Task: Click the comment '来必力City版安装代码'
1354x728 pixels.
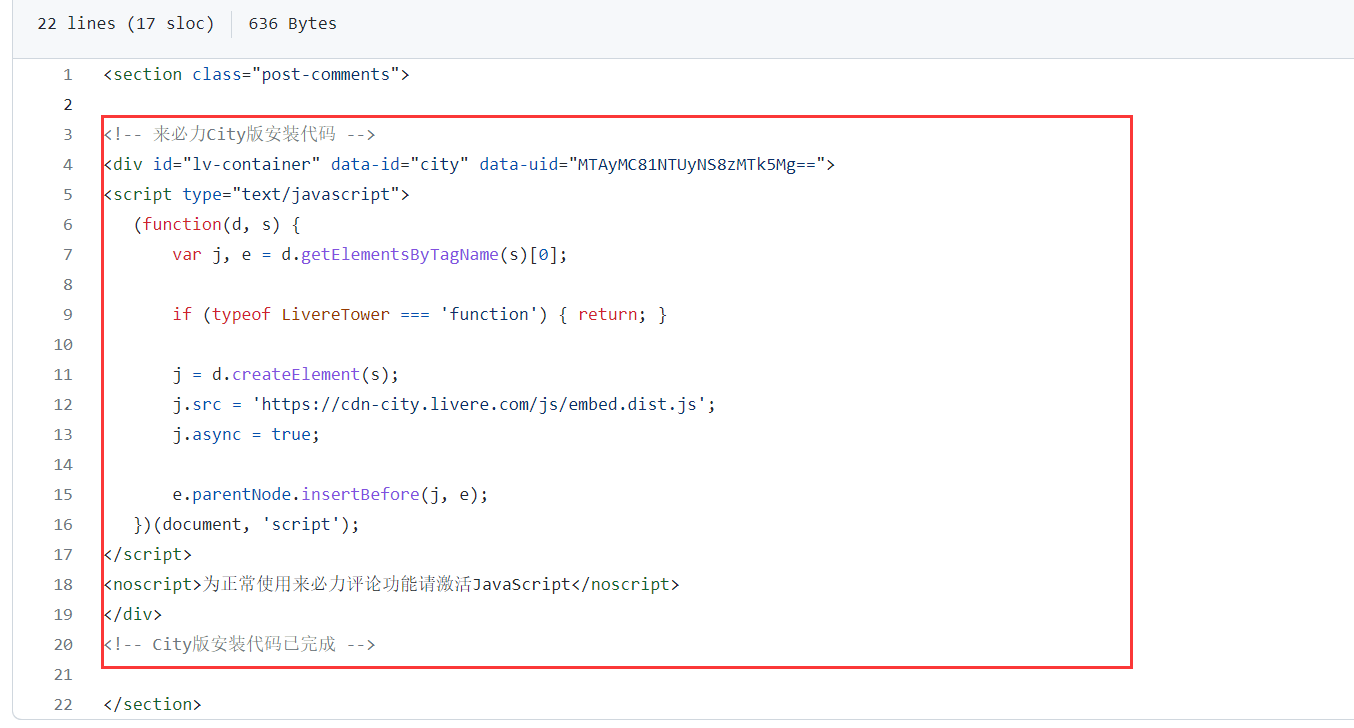Action: (x=239, y=134)
